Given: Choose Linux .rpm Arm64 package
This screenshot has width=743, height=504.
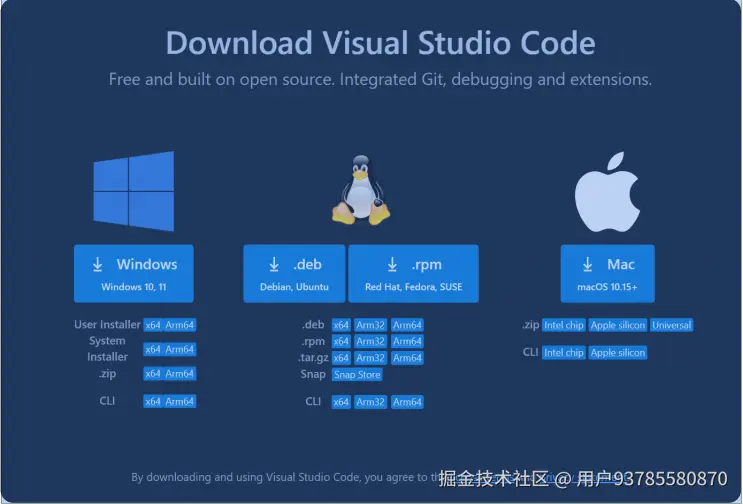Looking at the screenshot, I should pos(407,341).
